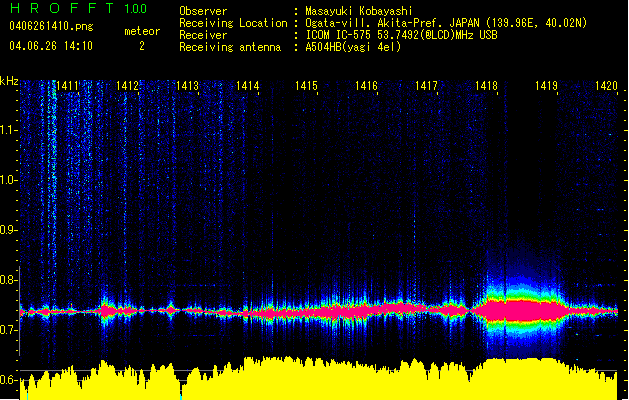Image resolution: width=629 pixels, height=400 pixels.
Task: Click the Observer label
Action: point(203,11)
